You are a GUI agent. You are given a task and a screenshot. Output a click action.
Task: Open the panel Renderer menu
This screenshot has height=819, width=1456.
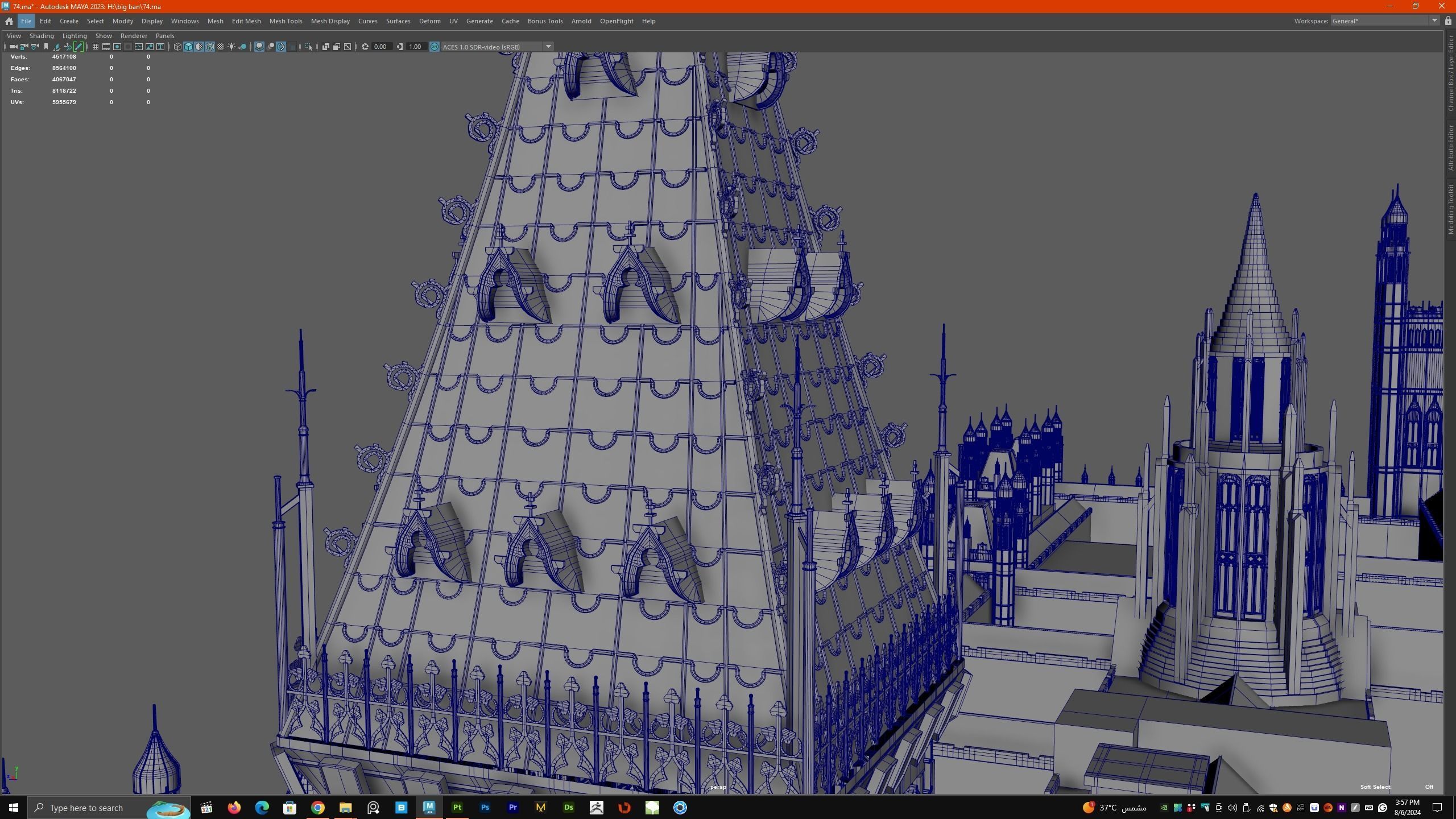134,36
